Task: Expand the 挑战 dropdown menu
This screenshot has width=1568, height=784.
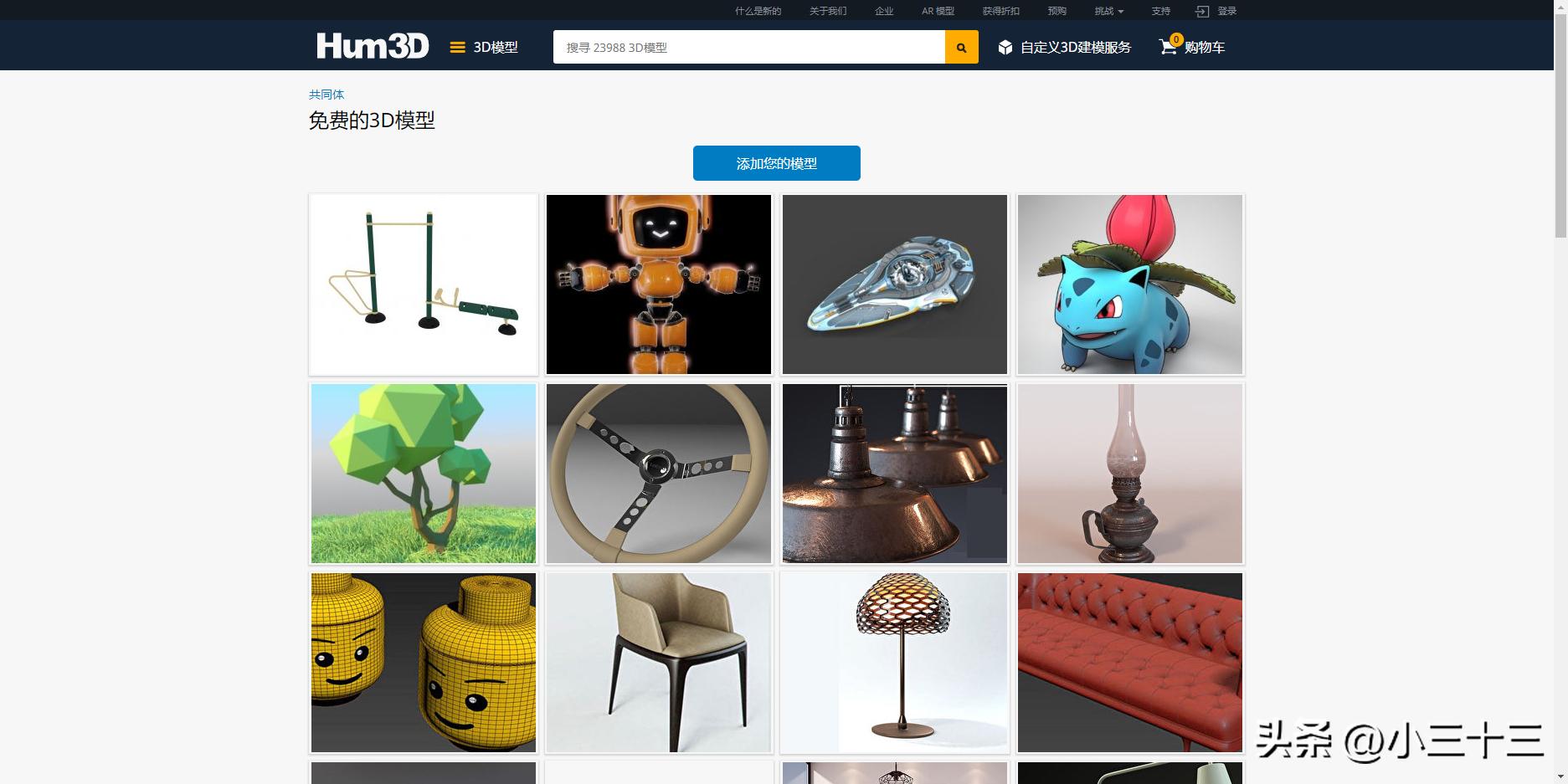Action: click(x=1108, y=11)
